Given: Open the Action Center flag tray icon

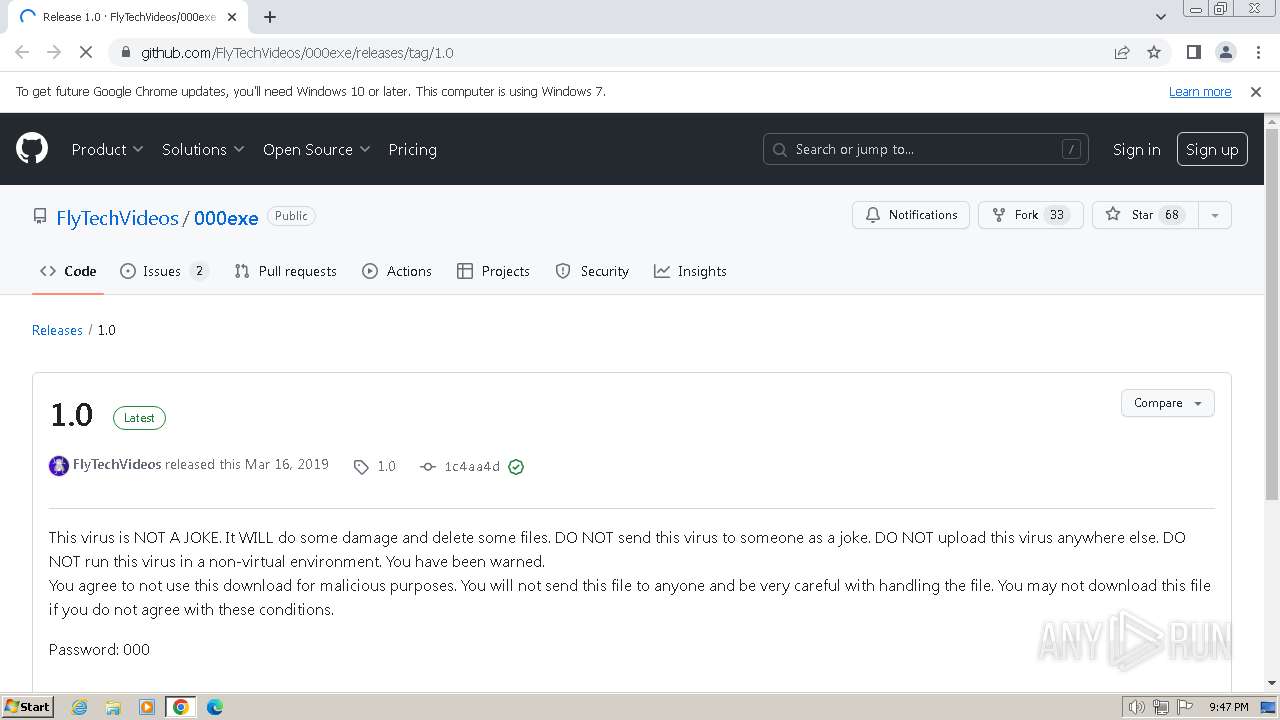Looking at the screenshot, I should pyautogui.click(x=1185, y=707).
